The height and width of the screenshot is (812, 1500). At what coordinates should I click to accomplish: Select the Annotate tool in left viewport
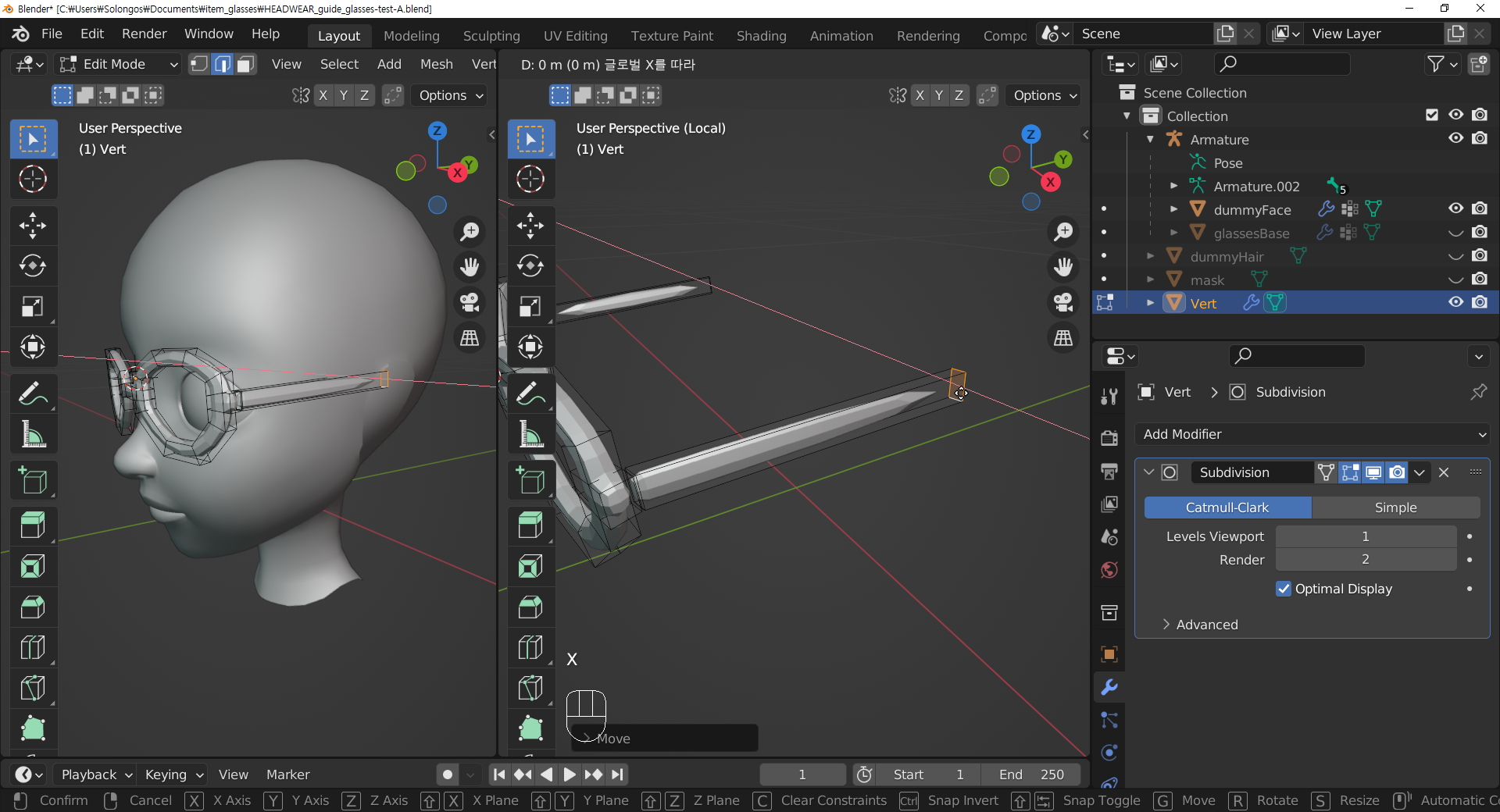tap(33, 394)
